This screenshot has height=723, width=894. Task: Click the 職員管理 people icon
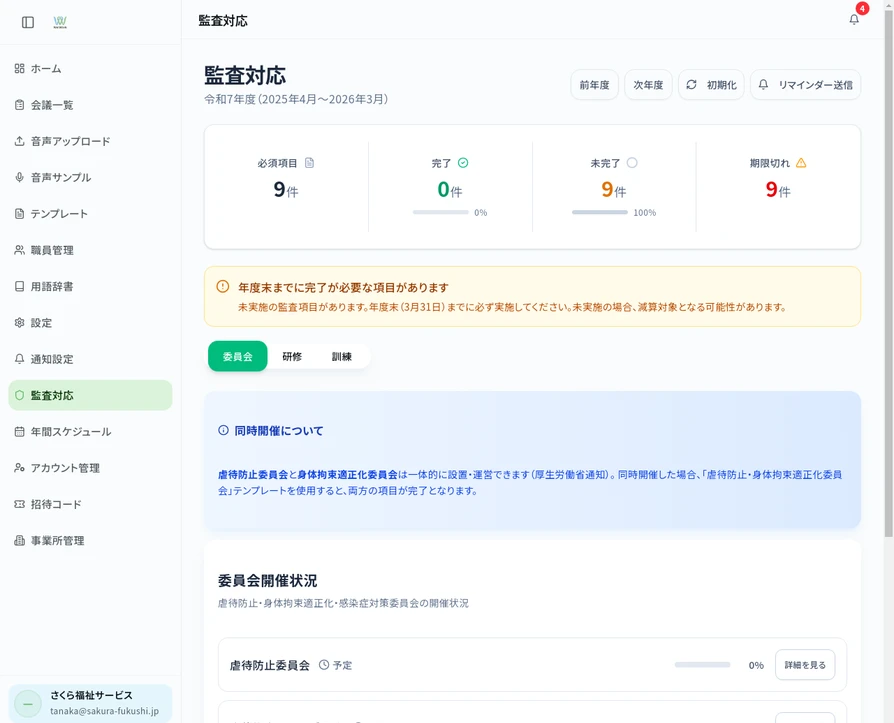click(x=19, y=250)
